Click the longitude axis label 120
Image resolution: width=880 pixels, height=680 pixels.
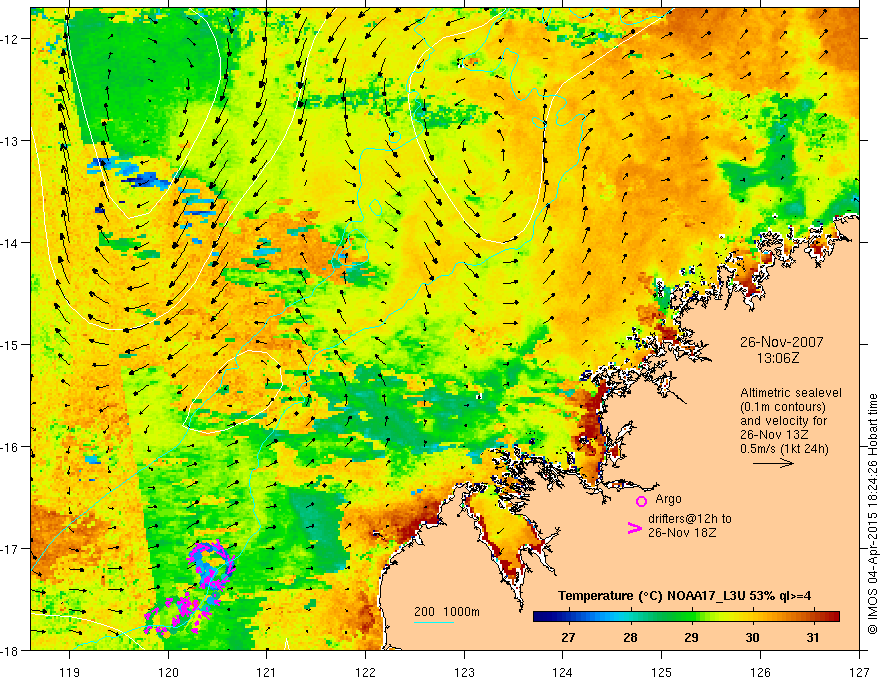coord(168,672)
